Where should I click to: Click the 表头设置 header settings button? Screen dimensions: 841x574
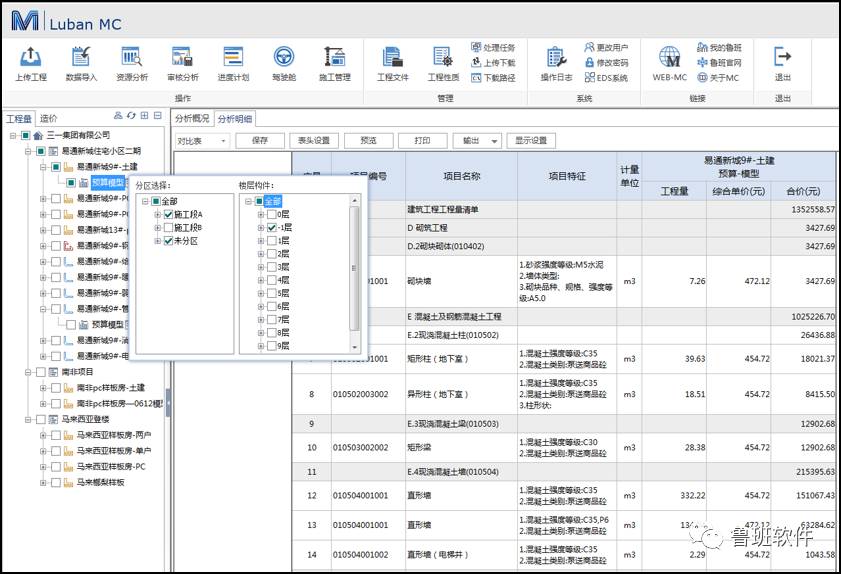[x=314, y=141]
